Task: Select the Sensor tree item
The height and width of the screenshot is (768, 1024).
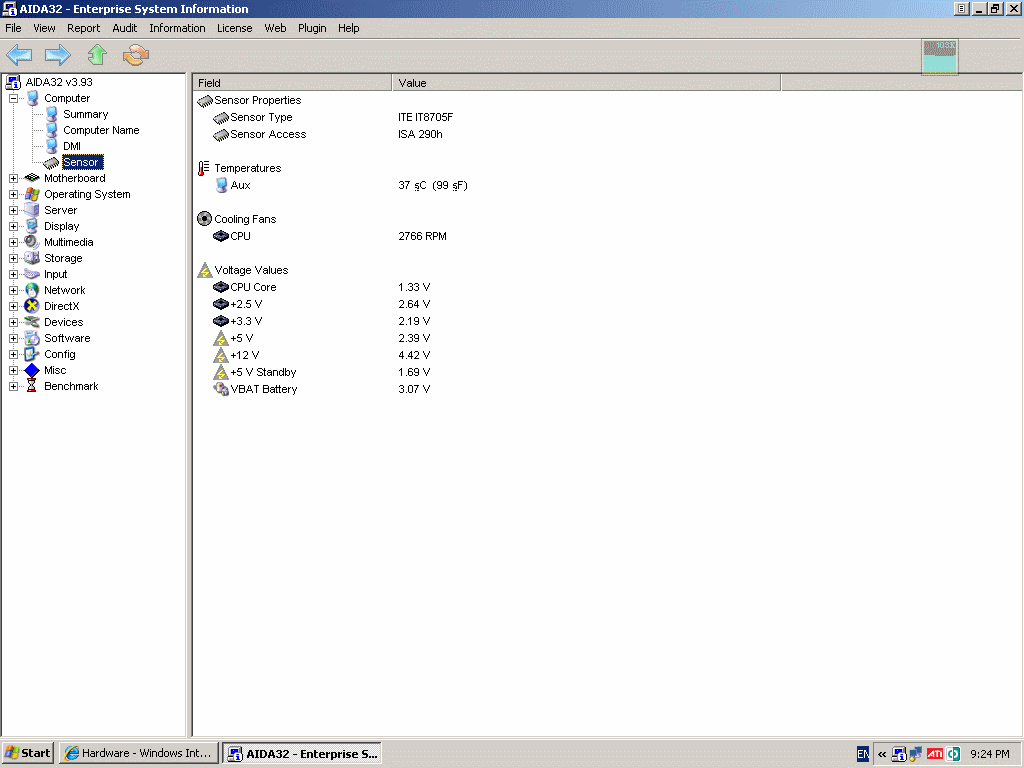Action: point(81,162)
